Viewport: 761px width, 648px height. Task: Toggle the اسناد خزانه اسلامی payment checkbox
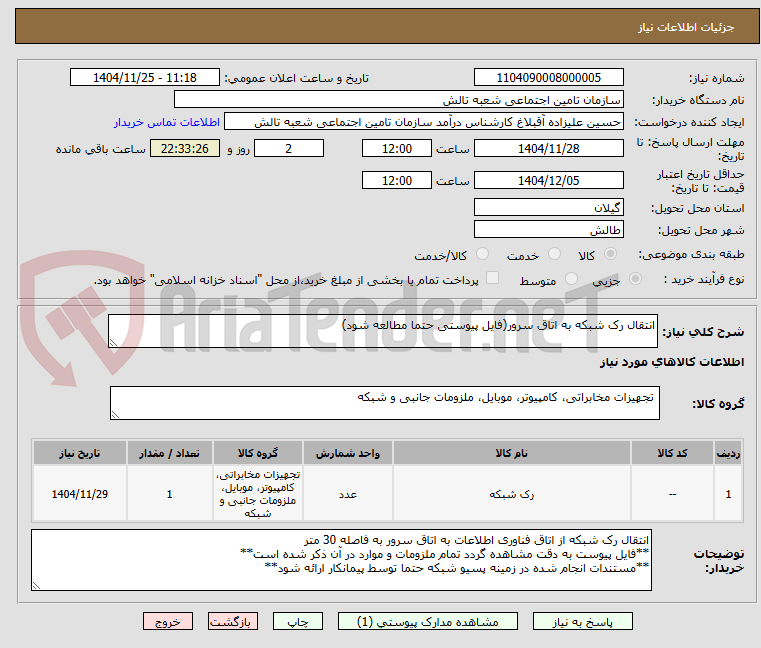(x=492, y=278)
